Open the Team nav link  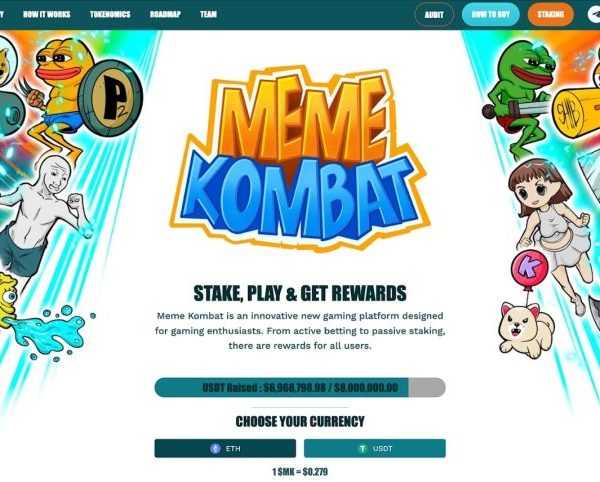(x=209, y=15)
